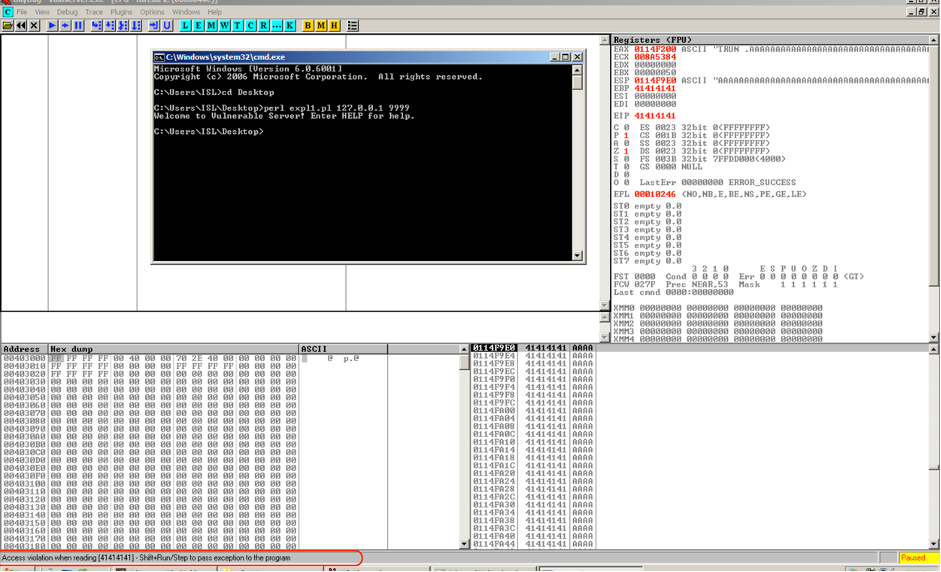Viewport: 941px width, 572px height.
Task: Select the XMM0 register row
Action: 718,308
